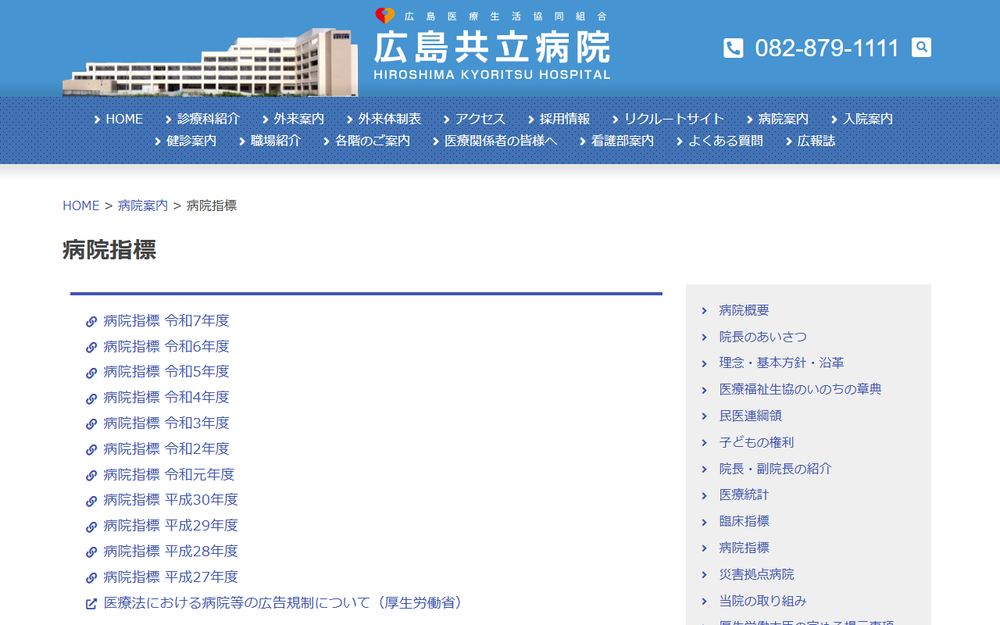1000x625 pixels.
Task: Click the hospital building image
Action: pos(210,62)
